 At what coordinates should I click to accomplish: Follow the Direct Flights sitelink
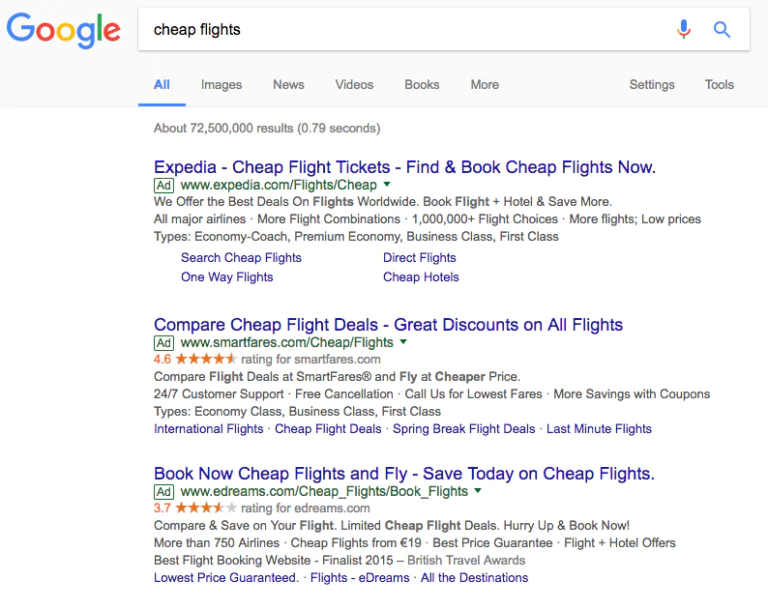419,257
